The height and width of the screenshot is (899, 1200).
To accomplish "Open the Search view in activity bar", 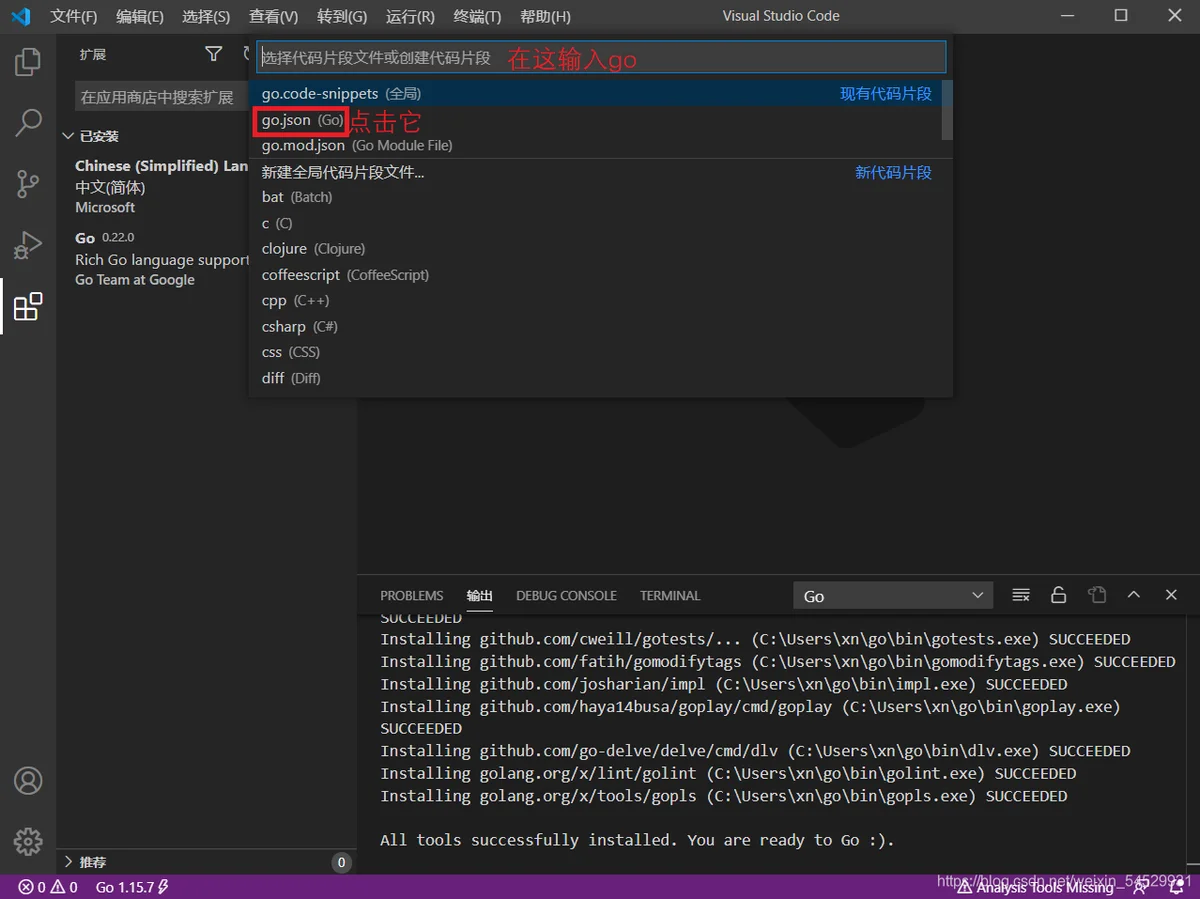I will tap(28, 123).
